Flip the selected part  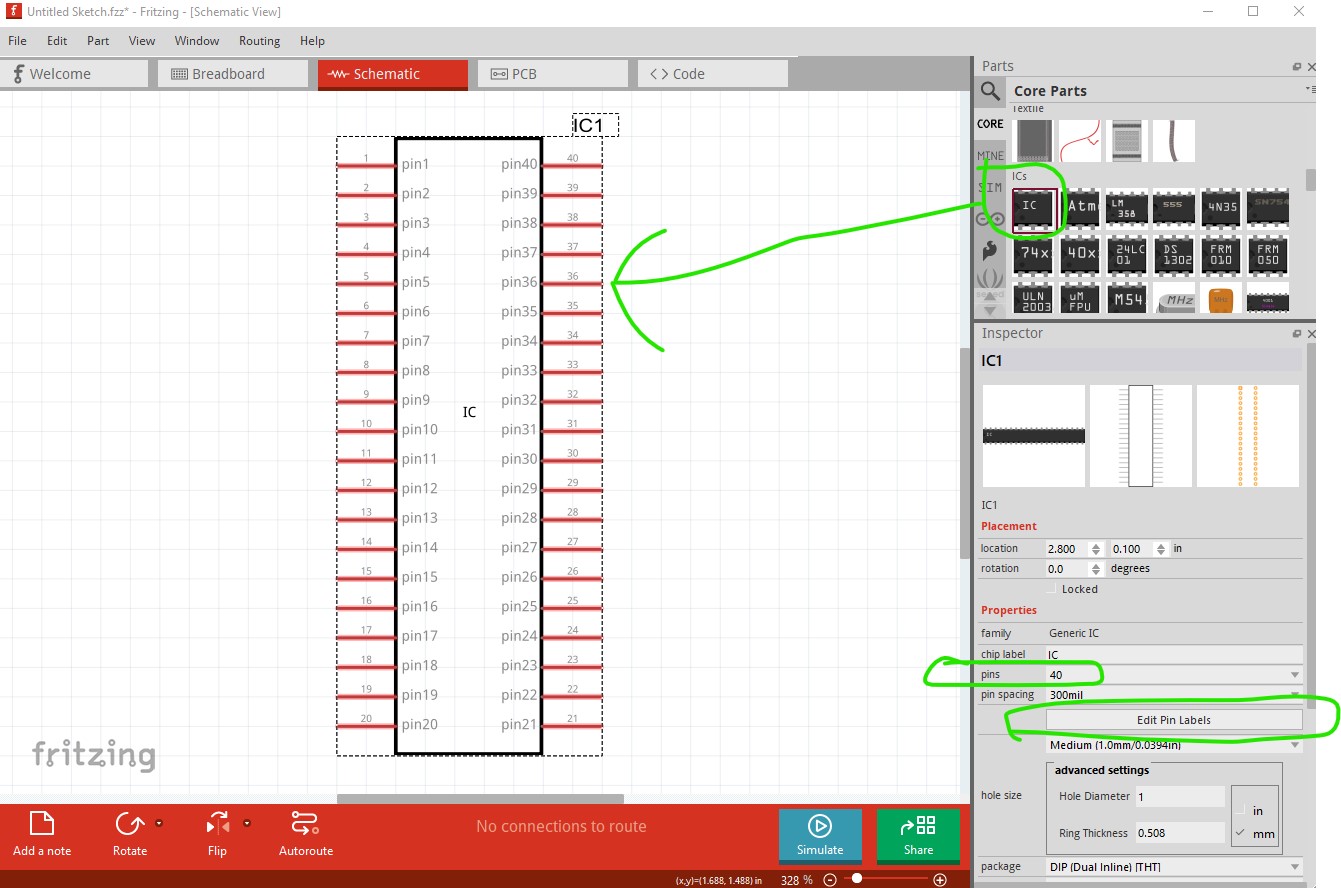[x=217, y=834]
